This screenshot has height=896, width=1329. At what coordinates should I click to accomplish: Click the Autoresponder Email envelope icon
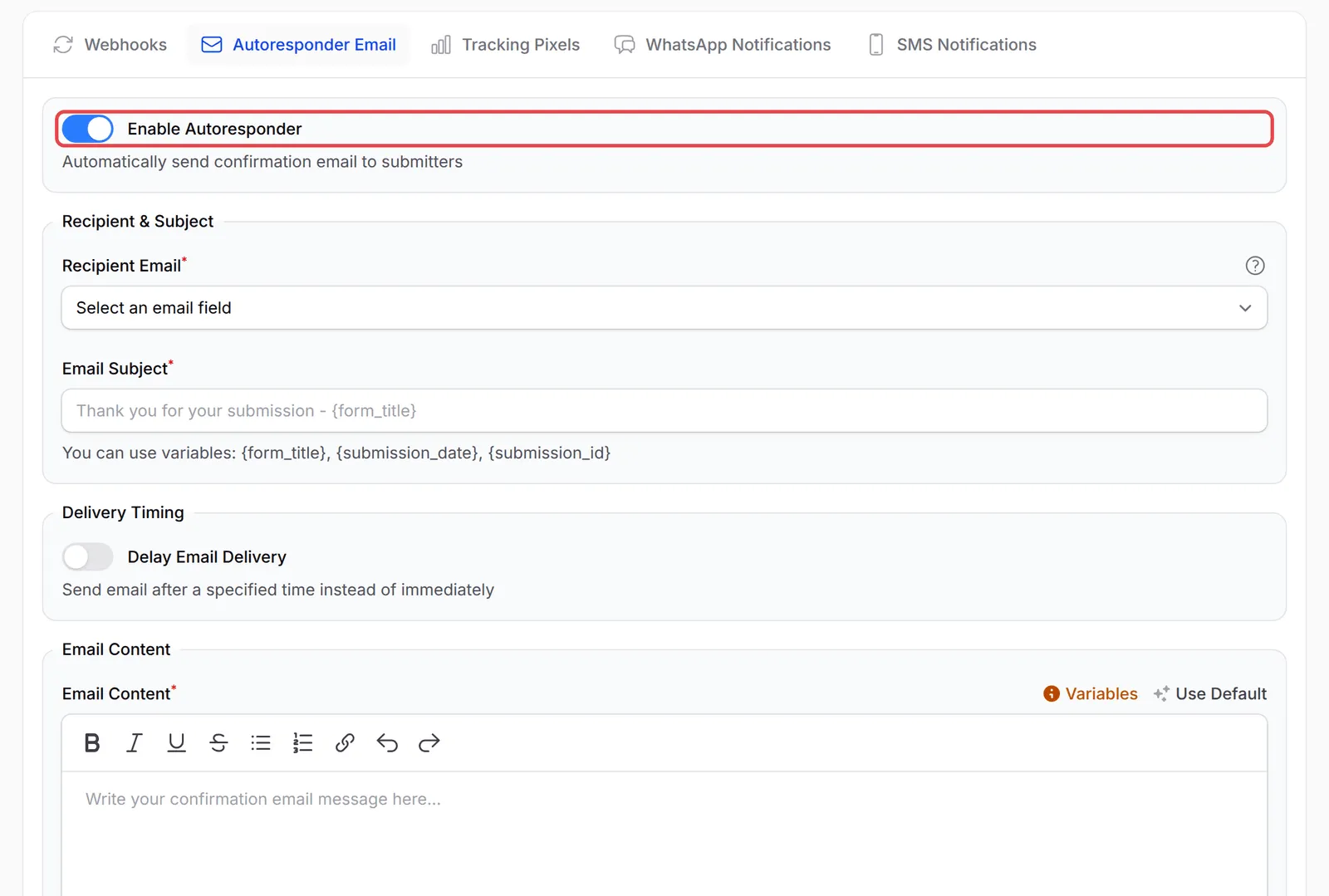(x=212, y=45)
